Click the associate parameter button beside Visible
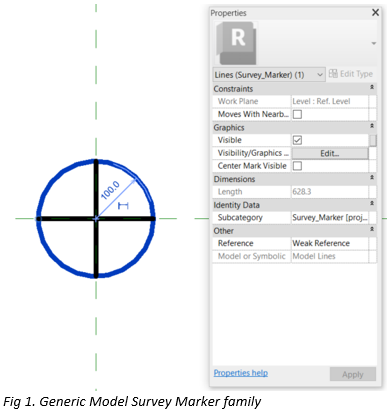Screen dimensions: 387x413 (x=373, y=140)
